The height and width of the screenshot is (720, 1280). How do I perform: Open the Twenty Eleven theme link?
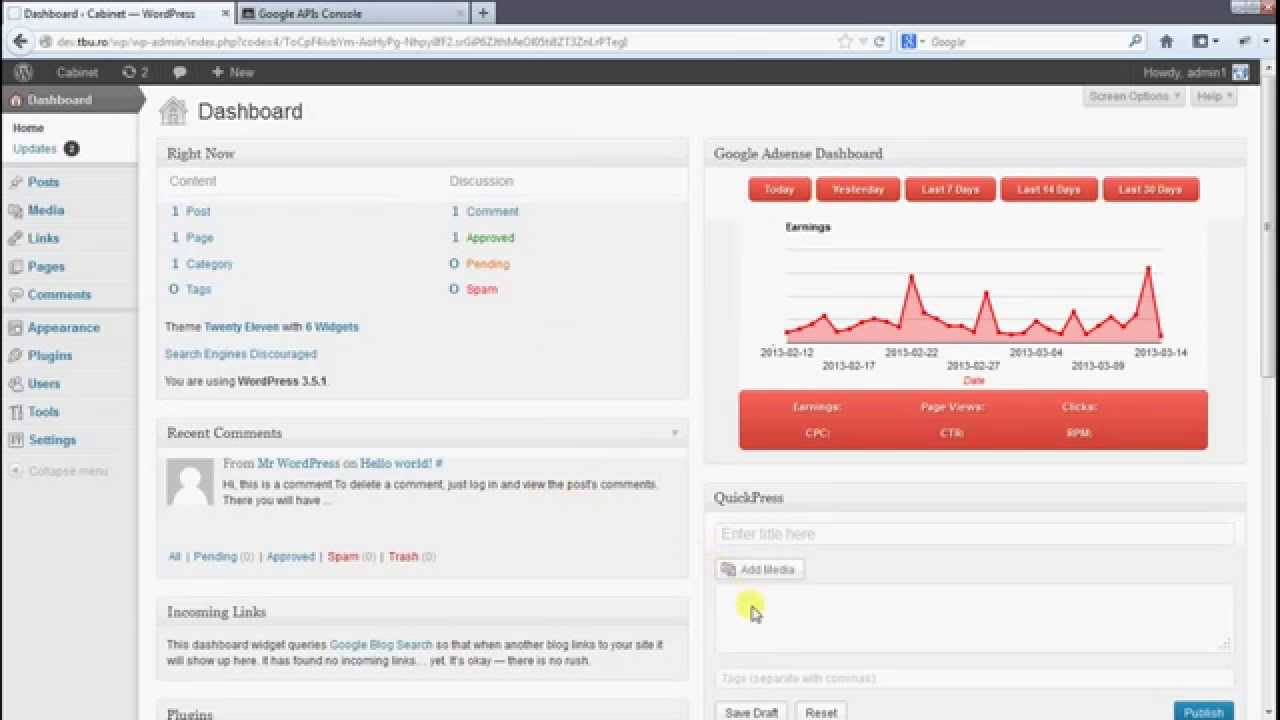click(241, 327)
